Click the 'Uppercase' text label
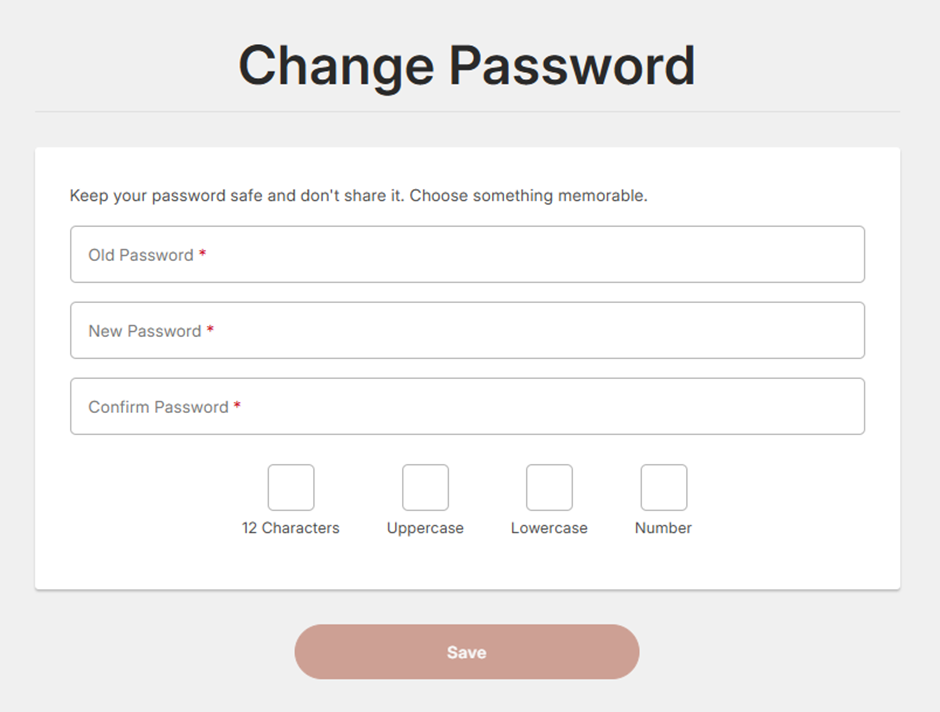 pyautogui.click(x=425, y=528)
